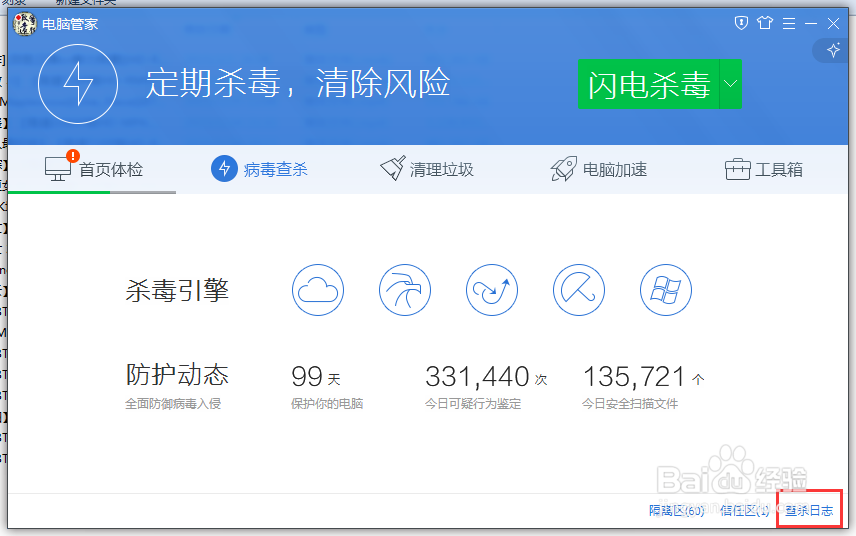856x536 pixels.
Task: Click the Windows logo repair engine icon
Action: coord(666,290)
